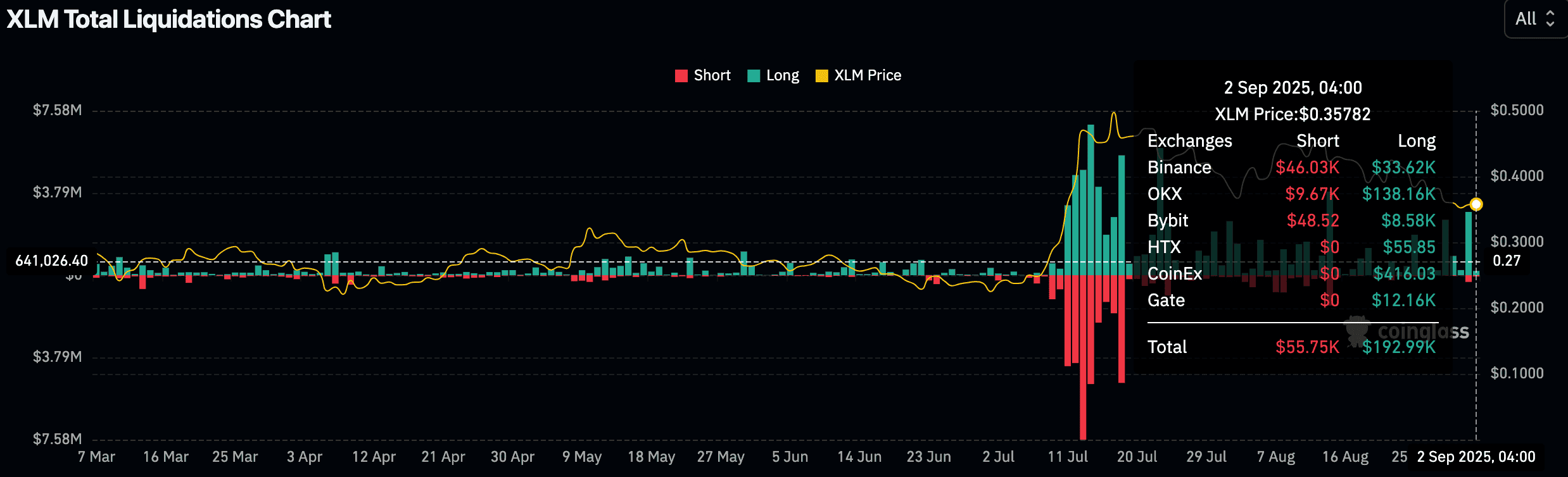Click CoinEx long value $416.03
The image size is (1568, 477).
click(1404, 273)
